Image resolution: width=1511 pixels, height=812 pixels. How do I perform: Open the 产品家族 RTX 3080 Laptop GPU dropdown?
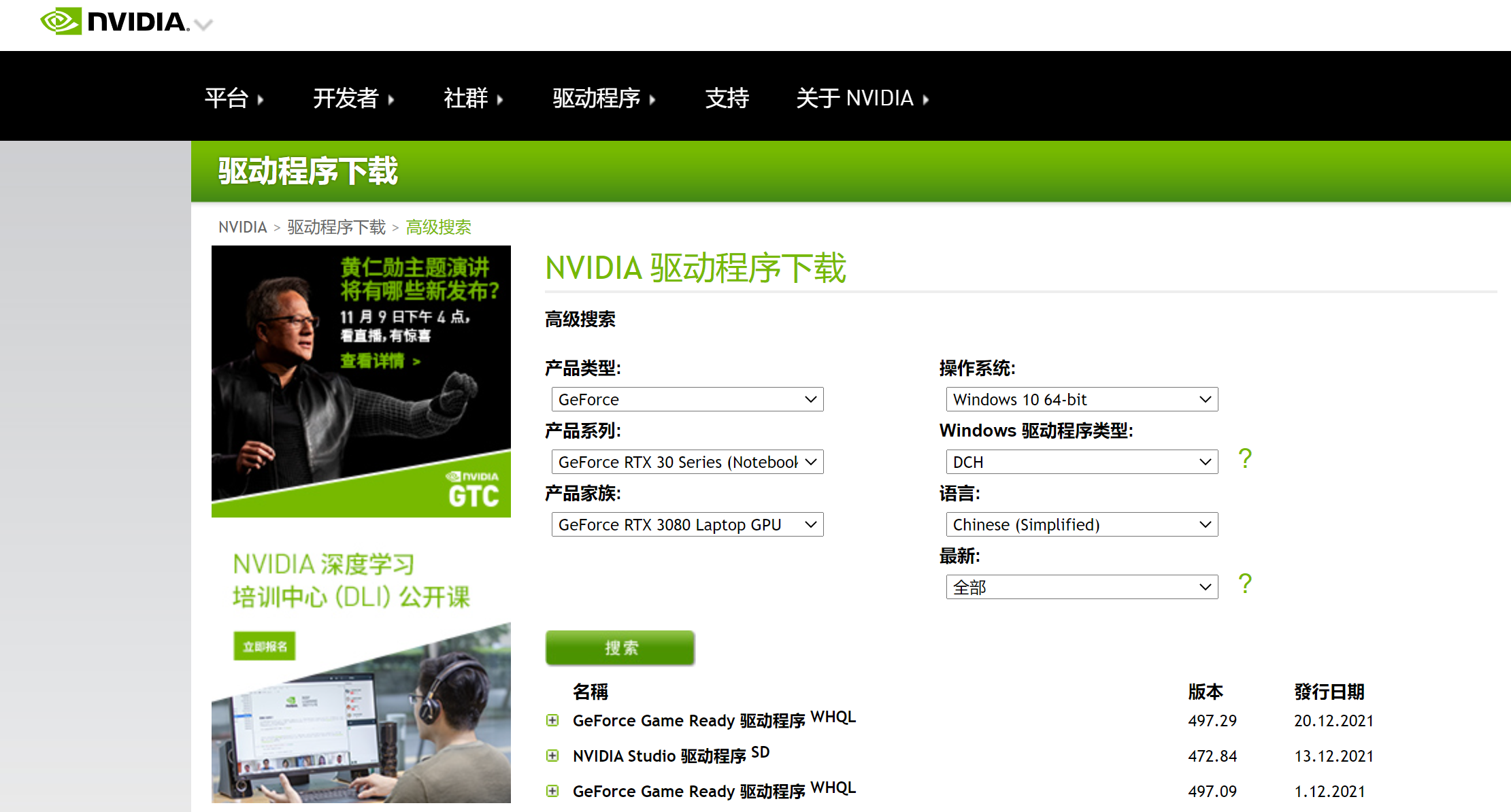coord(687,524)
